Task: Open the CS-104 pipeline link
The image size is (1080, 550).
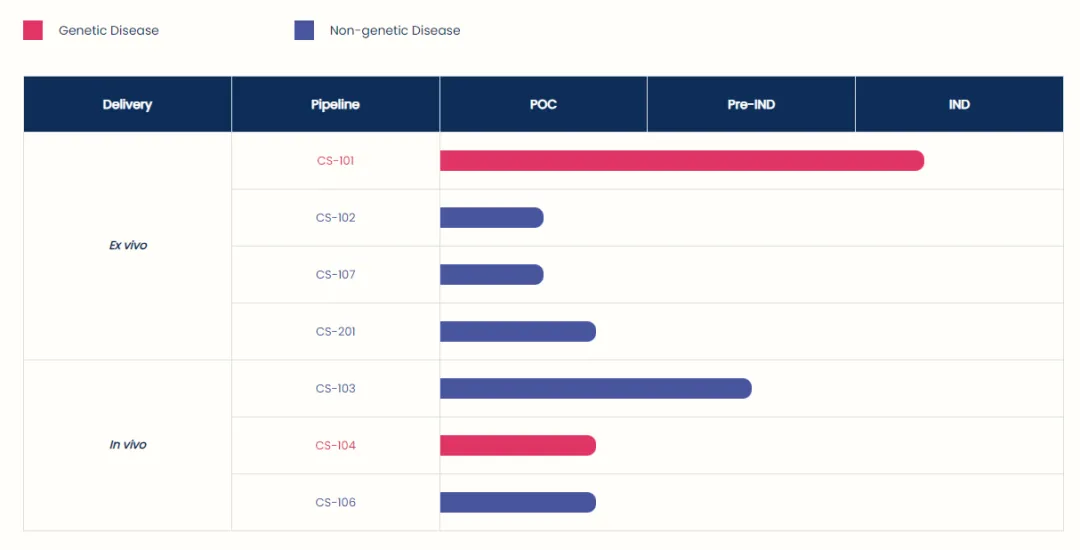Action: click(335, 445)
